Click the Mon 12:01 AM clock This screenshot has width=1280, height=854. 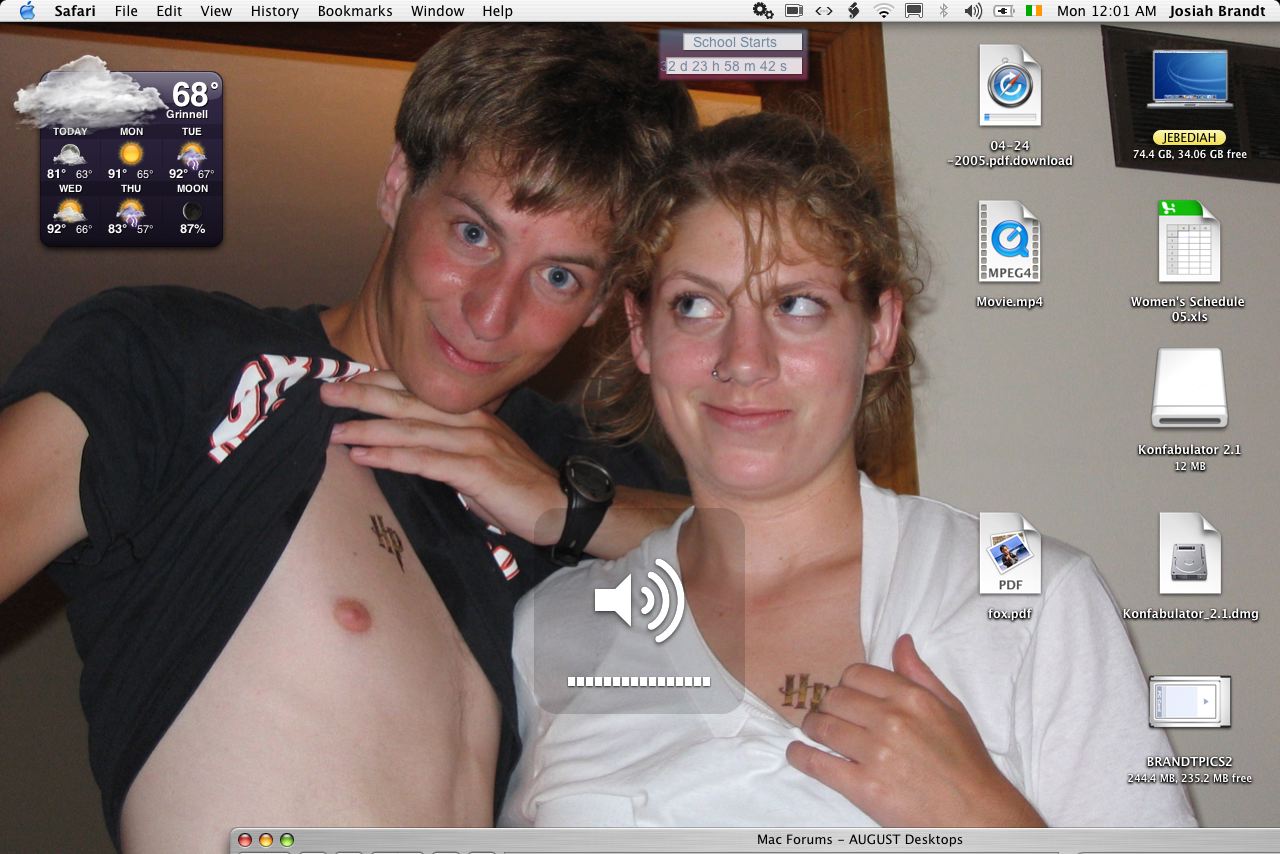pos(1106,11)
